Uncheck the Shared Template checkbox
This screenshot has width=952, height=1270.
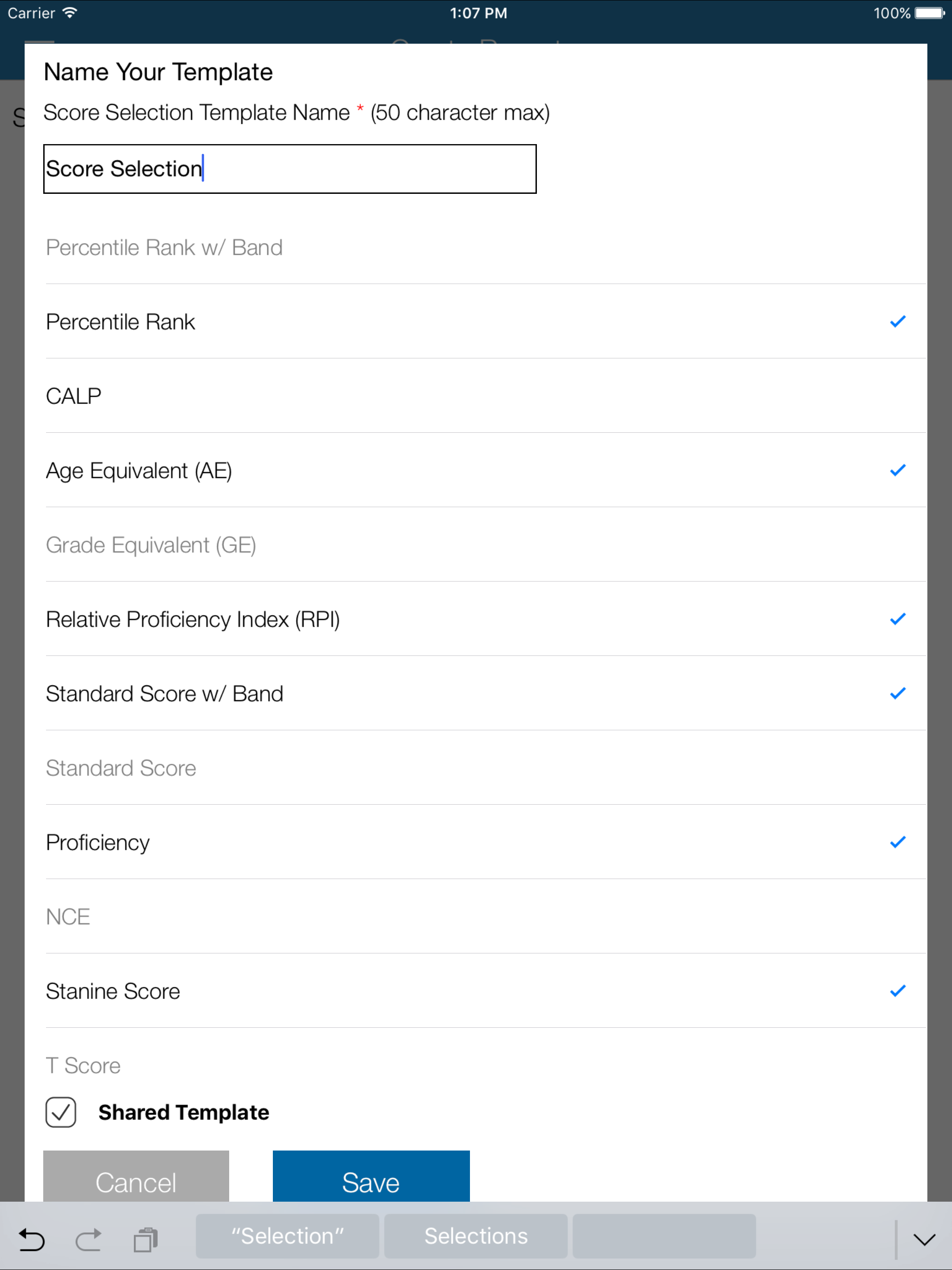pos(61,1112)
